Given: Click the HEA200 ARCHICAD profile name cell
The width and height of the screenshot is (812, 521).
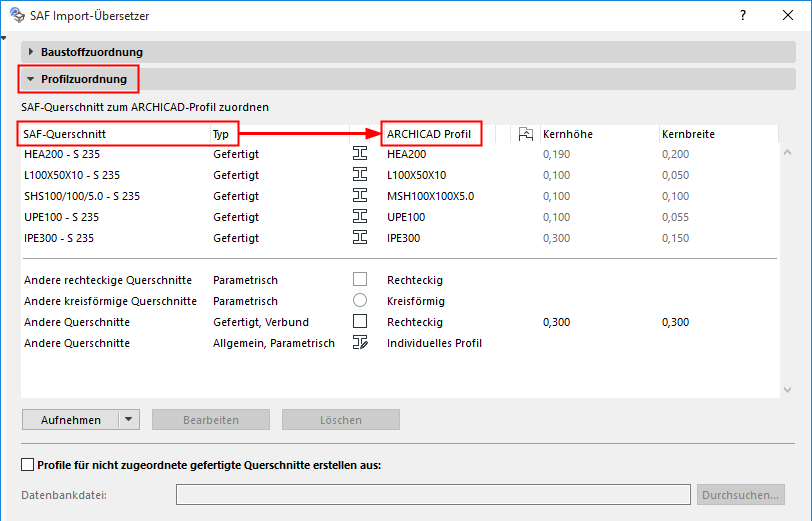Looking at the screenshot, I should pyautogui.click(x=406, y=154).
